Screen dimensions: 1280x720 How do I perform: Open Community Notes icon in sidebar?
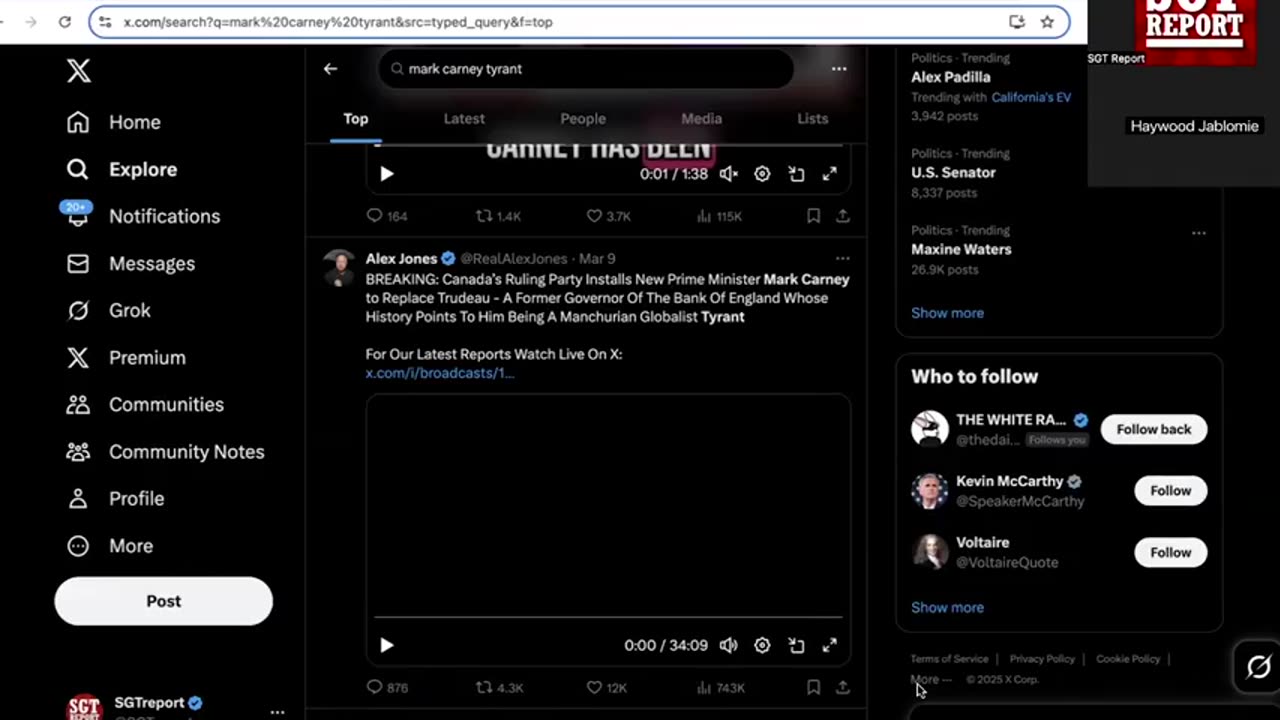[x=78, y=451]
